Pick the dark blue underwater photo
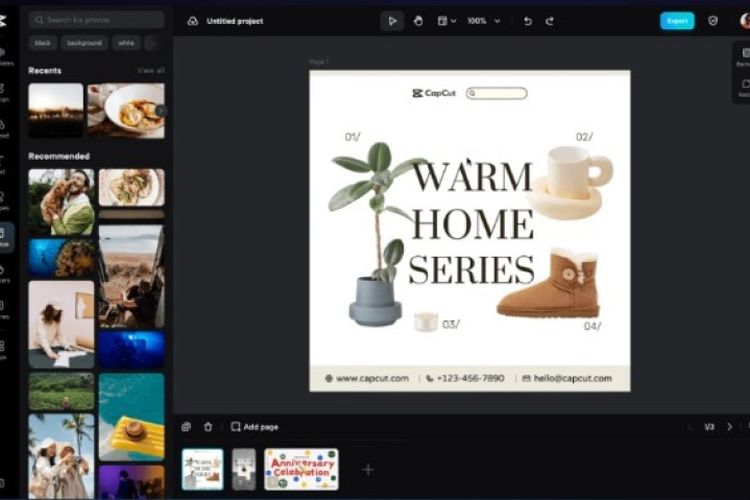Screen dimensions: 750x500 click(132, 350)
